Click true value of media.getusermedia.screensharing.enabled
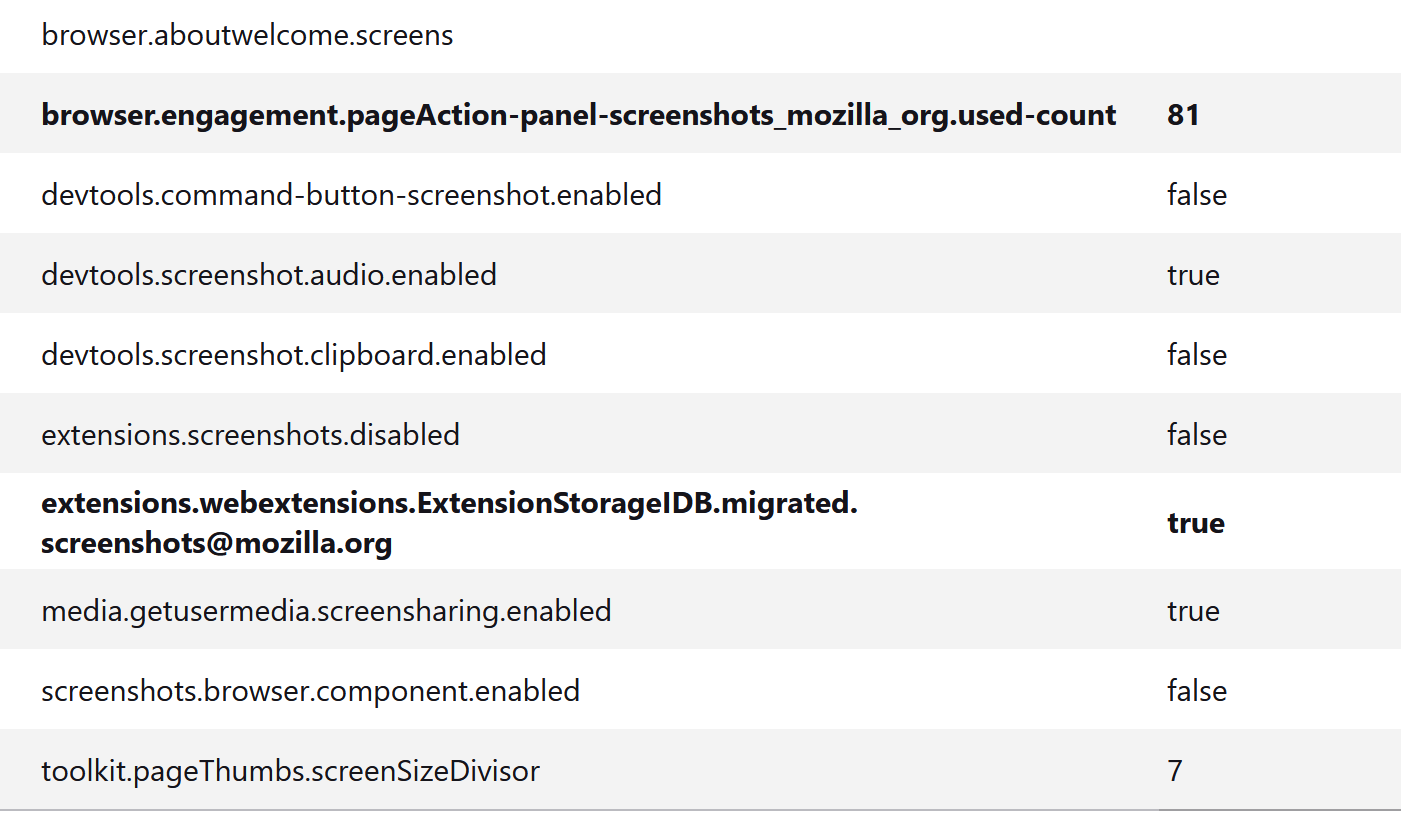 click(x=1193, y=610)
